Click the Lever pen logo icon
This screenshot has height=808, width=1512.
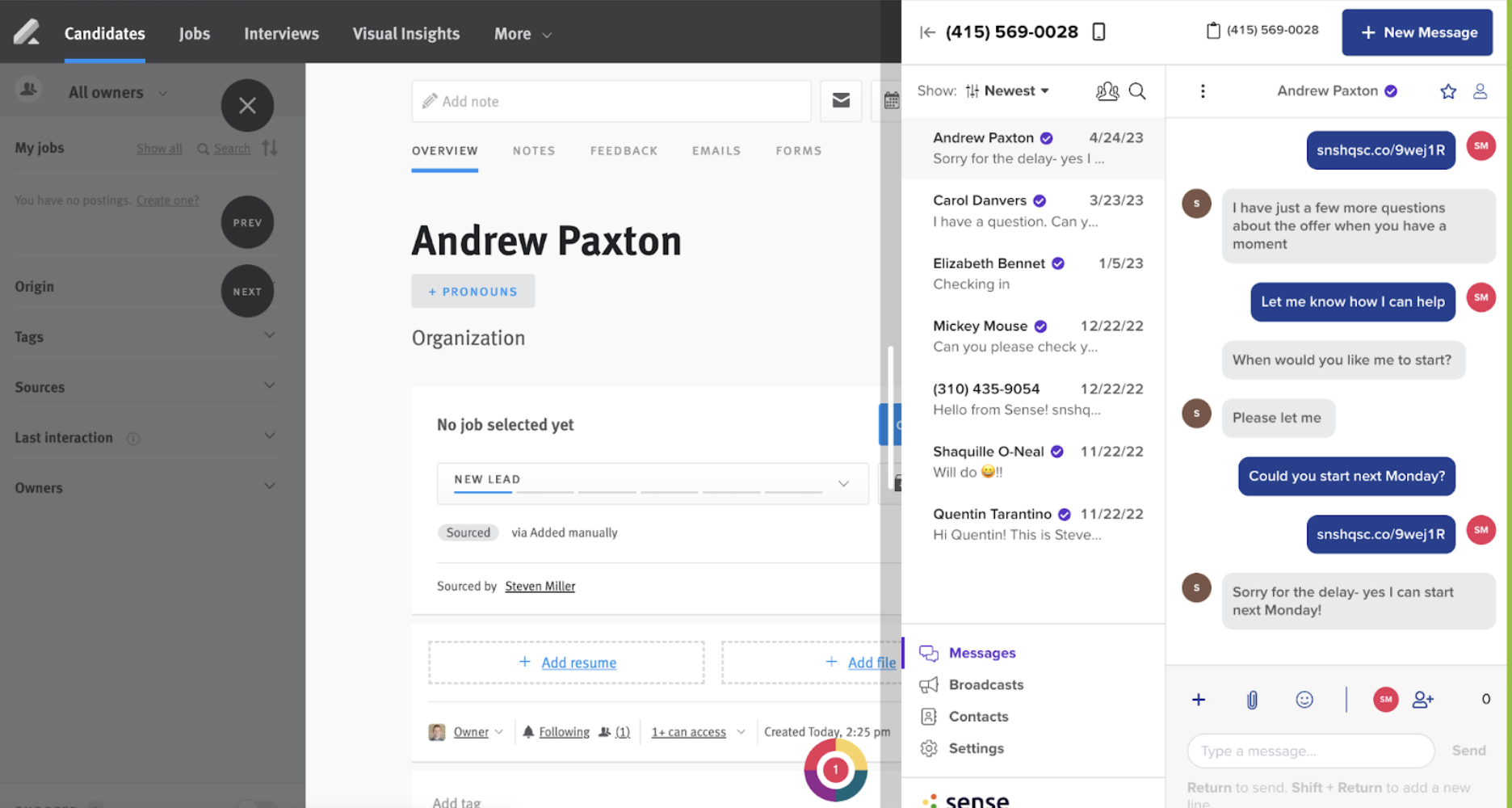27,32
